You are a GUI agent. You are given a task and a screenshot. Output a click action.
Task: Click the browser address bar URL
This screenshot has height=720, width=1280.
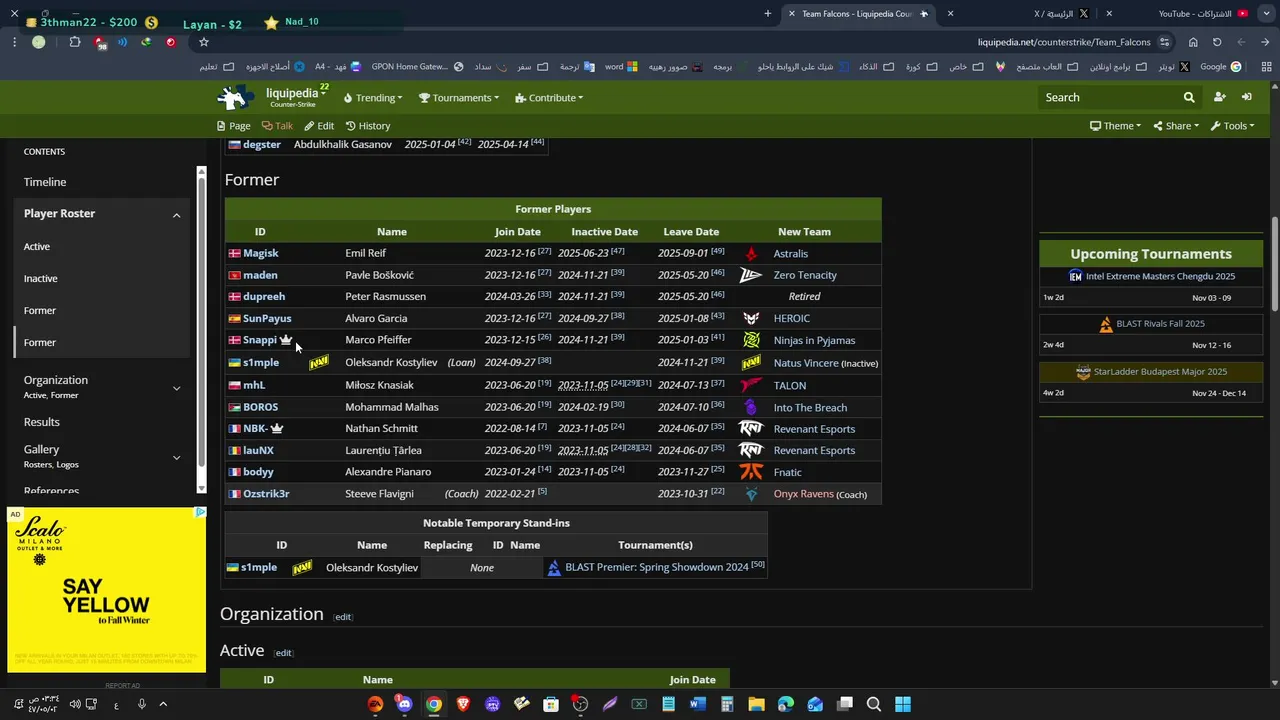coord(1064,42)
